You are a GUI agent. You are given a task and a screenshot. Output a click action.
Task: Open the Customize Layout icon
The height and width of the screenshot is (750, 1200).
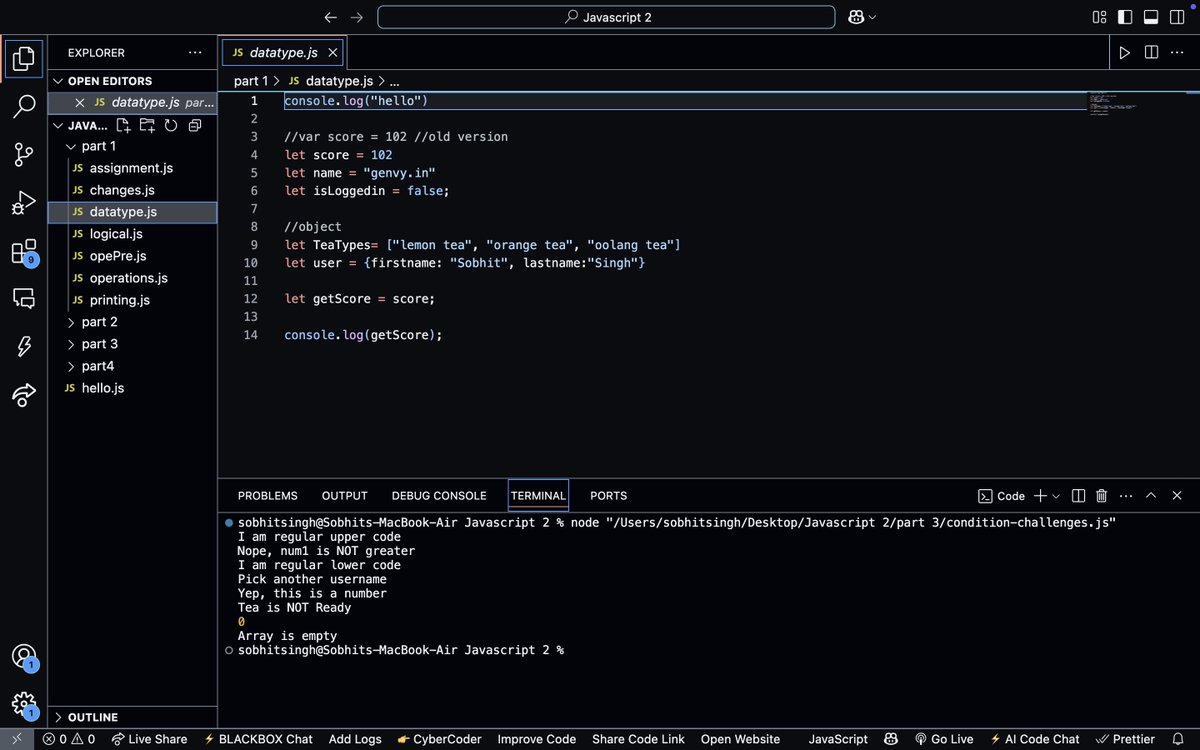coord(1100,17)
